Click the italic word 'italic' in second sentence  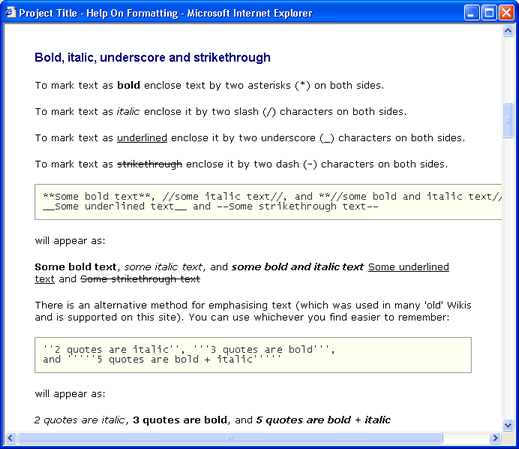(128, 111)
